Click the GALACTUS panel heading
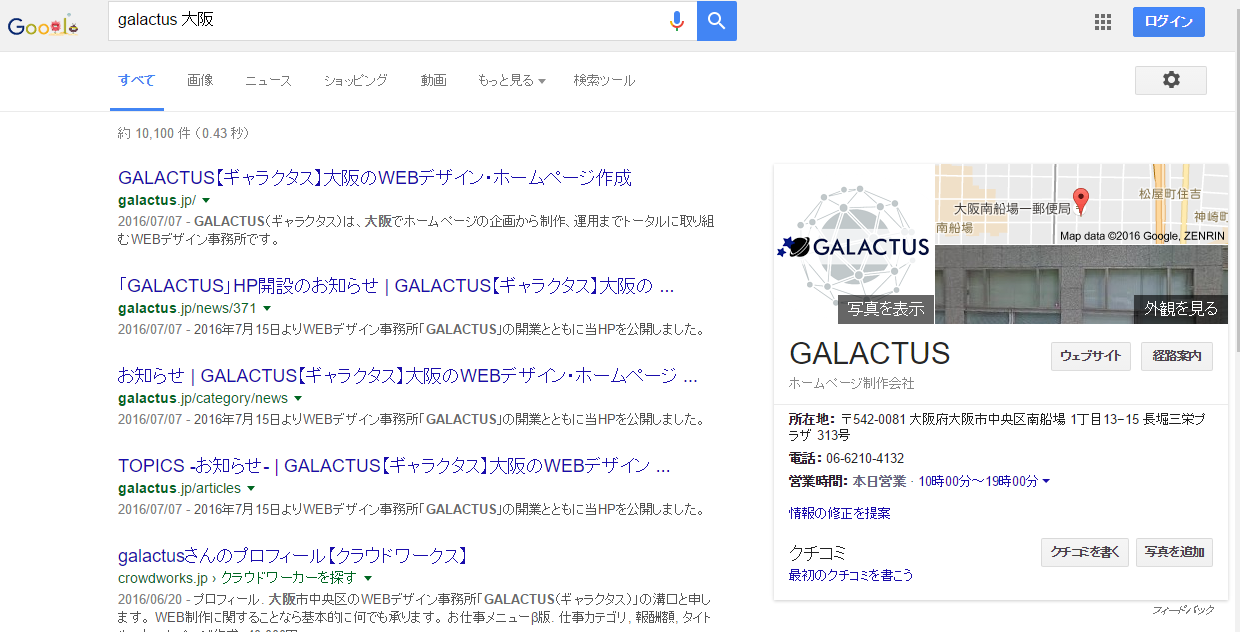Screen dimensions: 1240x632 (870, 354)
